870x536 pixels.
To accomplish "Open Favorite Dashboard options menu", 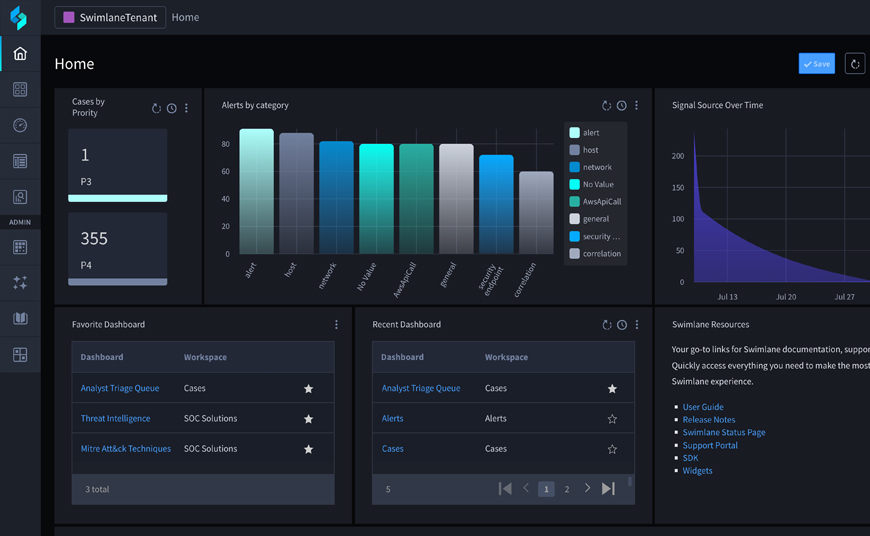I will click(x=336, y=325).
